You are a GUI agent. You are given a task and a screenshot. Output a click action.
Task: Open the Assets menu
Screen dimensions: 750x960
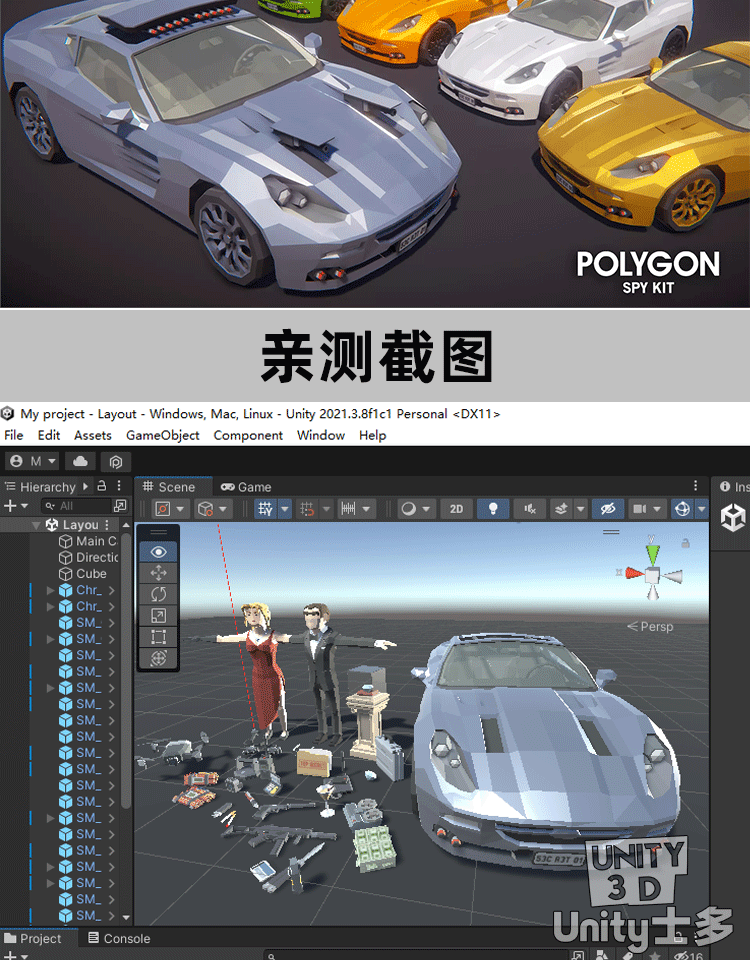coord(93,435)
